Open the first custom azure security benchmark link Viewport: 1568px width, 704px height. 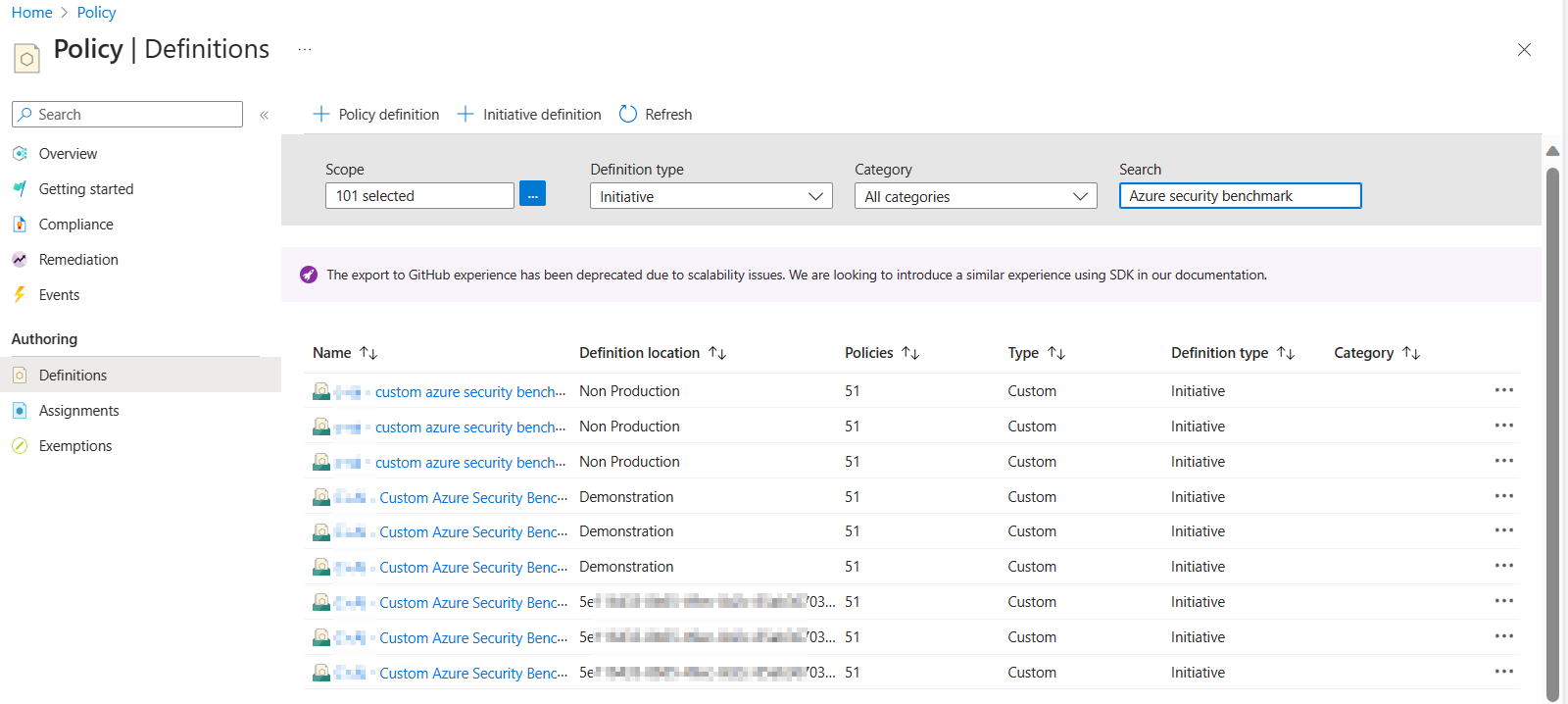pyautogui.click(x=470, y=392)
